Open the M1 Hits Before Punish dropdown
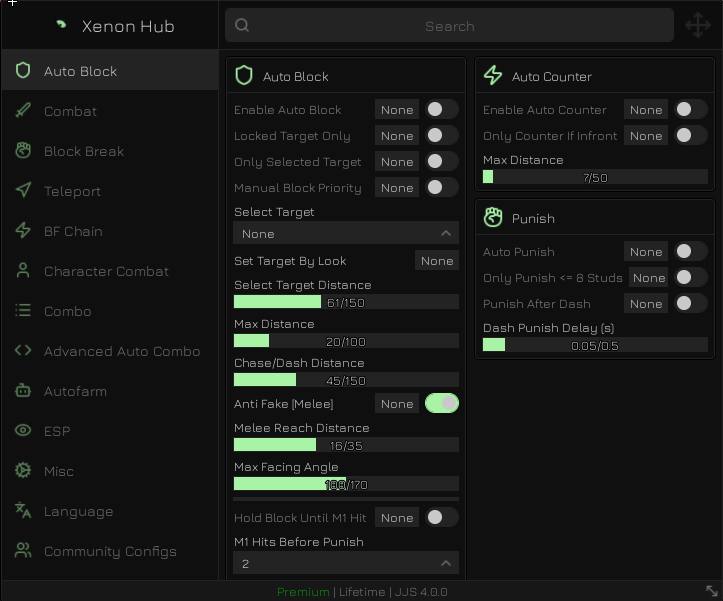This screenshot has width=723, height=601. pyautogui.click(x=346, y=563)
